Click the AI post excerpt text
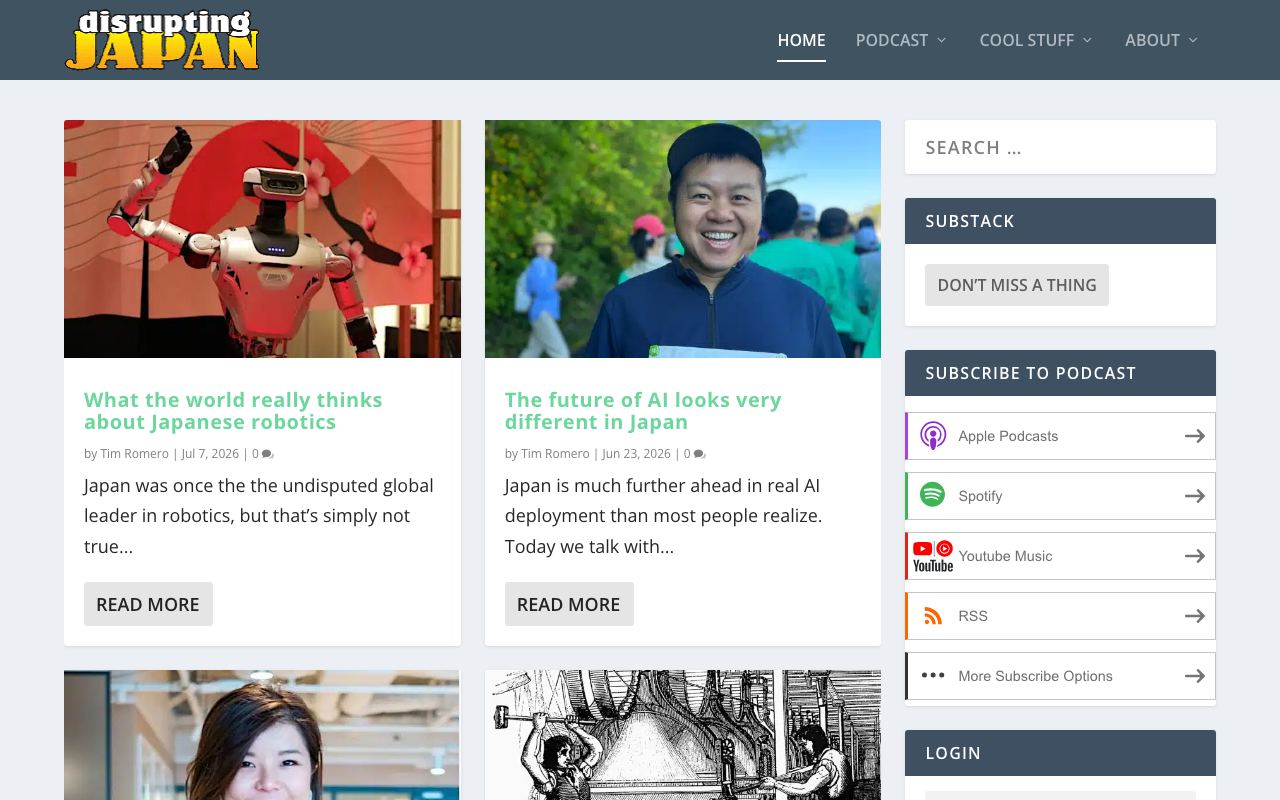 point(663,516)
